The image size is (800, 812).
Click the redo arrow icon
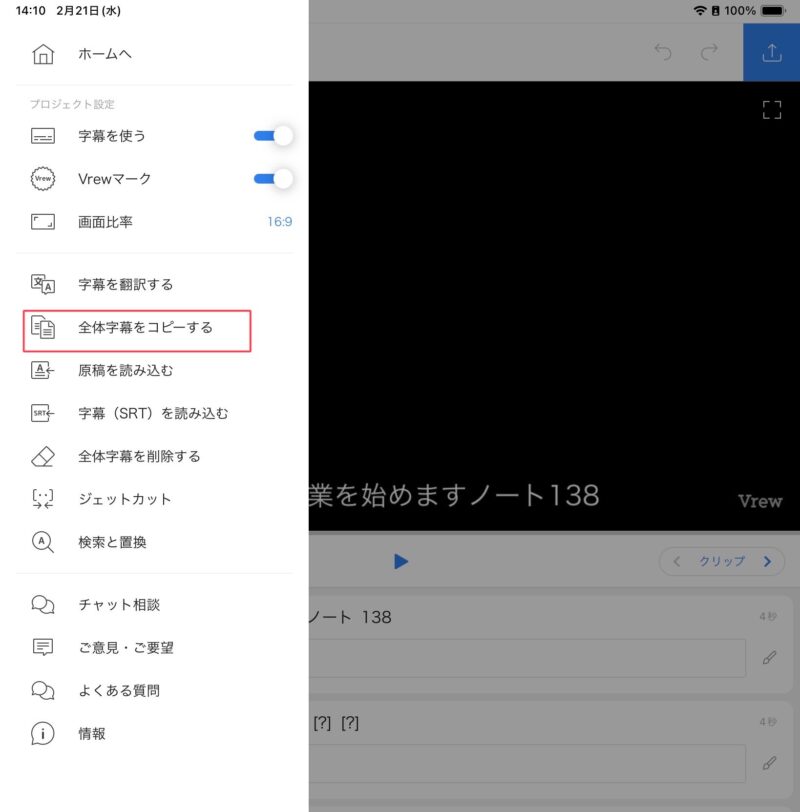(x=709, y=52)
